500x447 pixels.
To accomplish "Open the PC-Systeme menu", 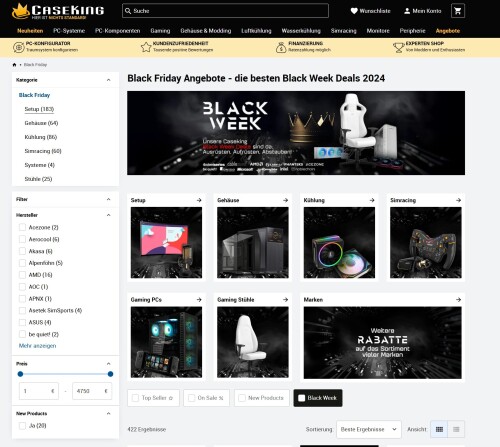I will (69, 31).
